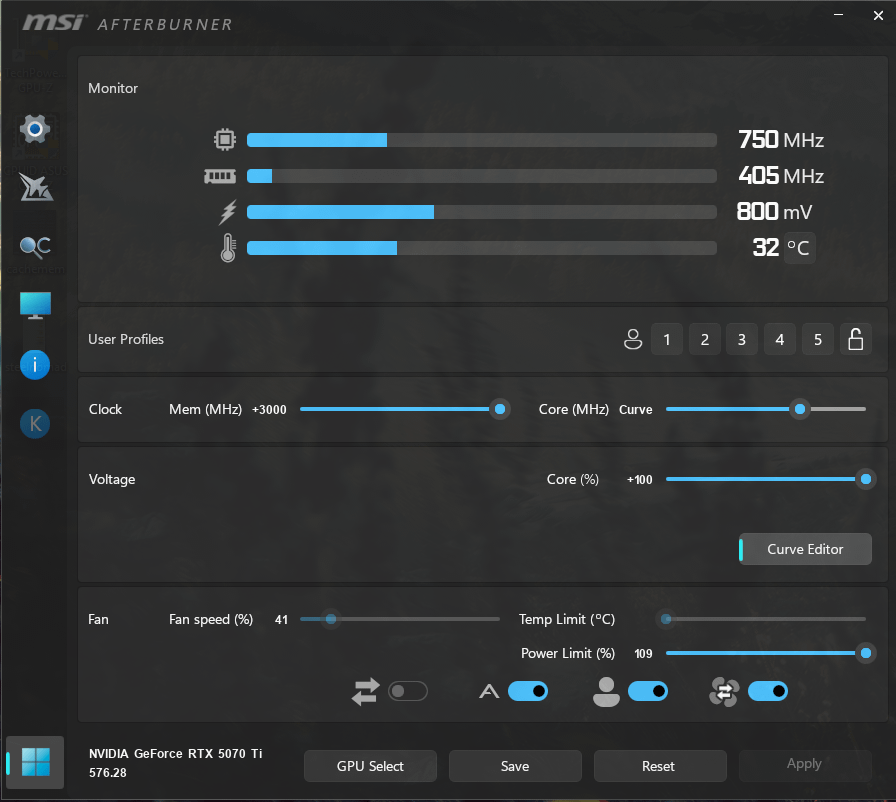The height and width of the screenshot is (802, 896).
Task: Click the Temp Limit slider handle
Action: pyautogui.click(x=666, y=619)
